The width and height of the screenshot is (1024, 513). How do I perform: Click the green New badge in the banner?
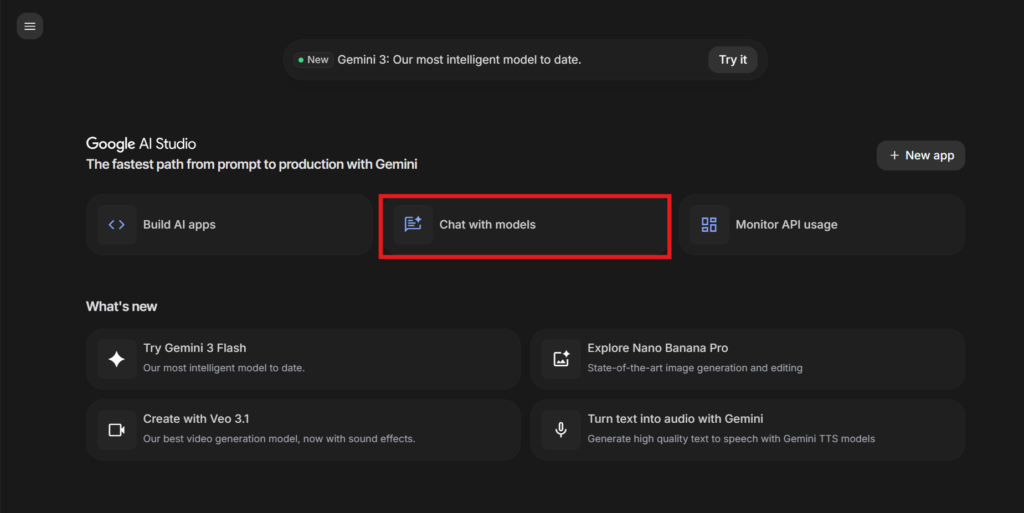[x=312, y=60]
